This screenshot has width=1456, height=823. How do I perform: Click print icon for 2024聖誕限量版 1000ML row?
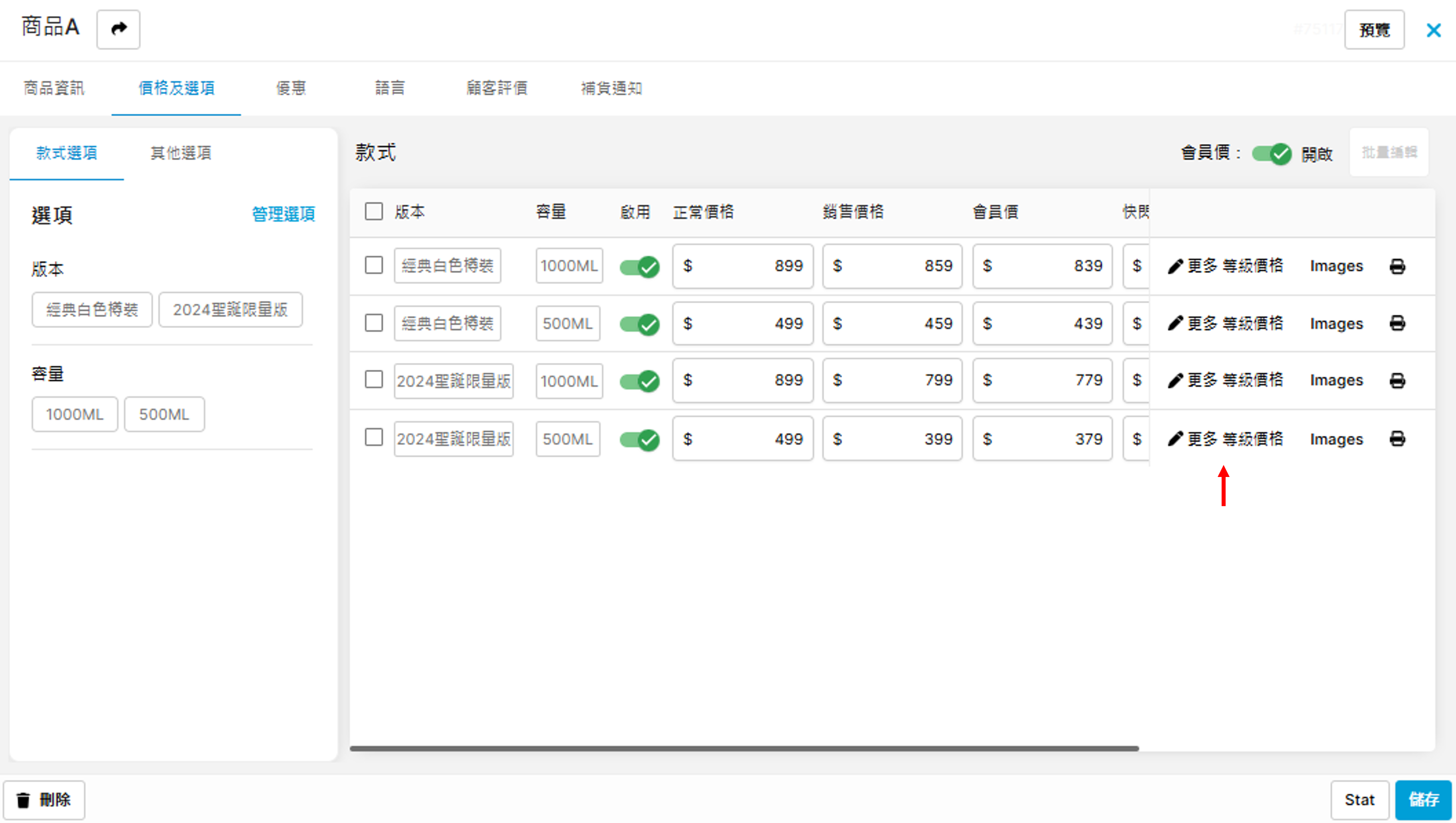[1397, 380]
